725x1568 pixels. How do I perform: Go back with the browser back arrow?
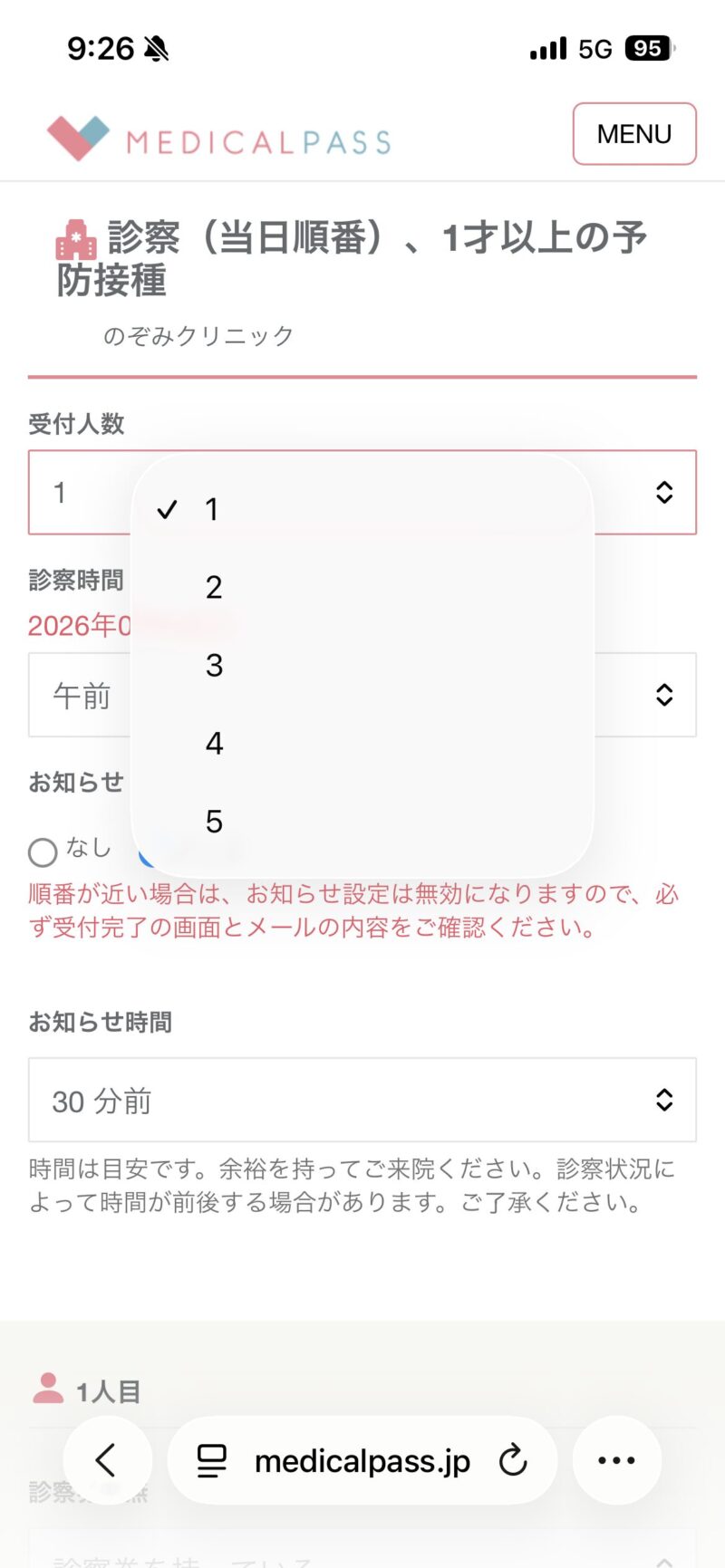[x=107, y=1460]
